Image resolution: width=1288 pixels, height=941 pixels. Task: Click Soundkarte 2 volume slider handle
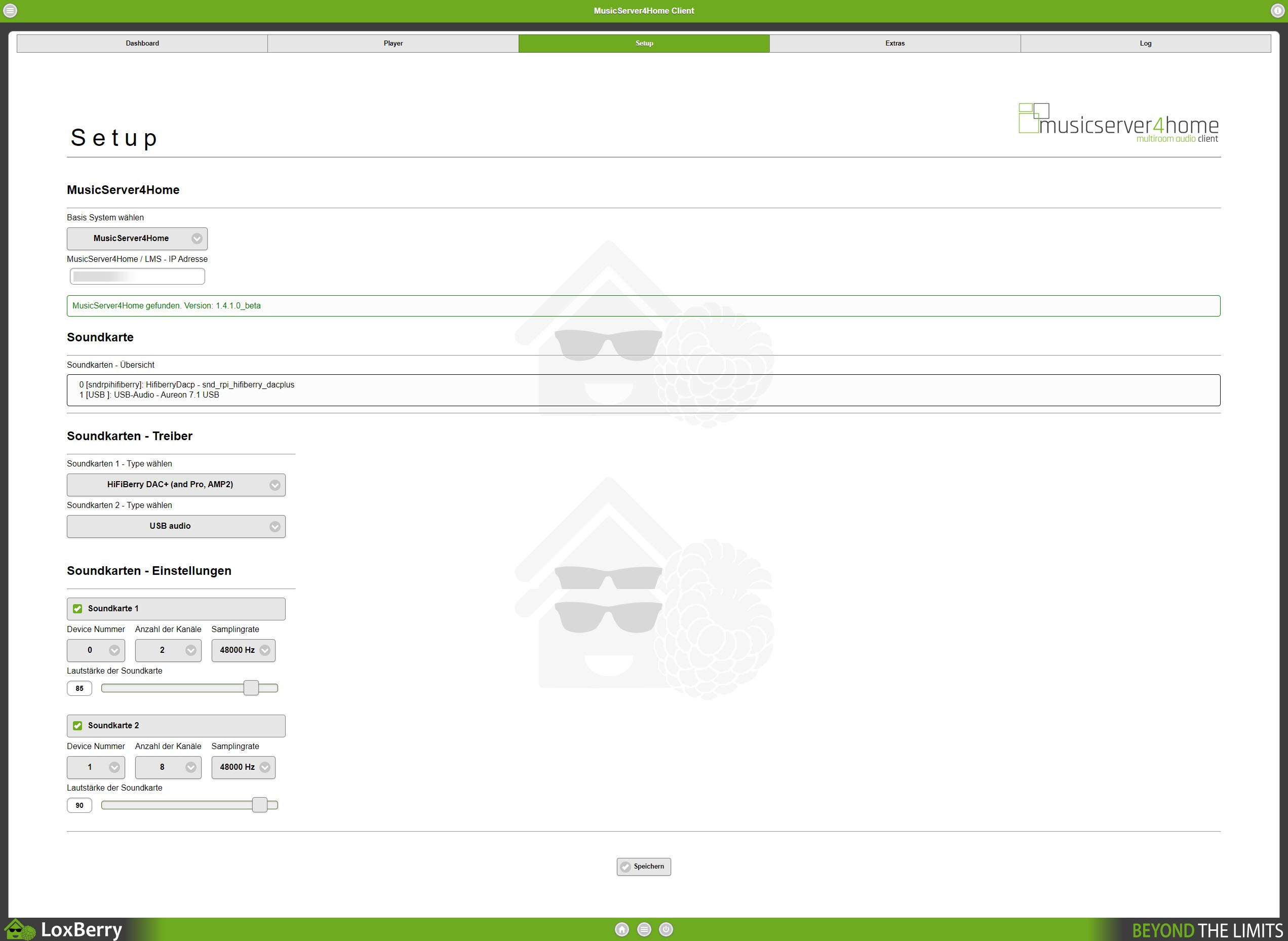point(260,805)
